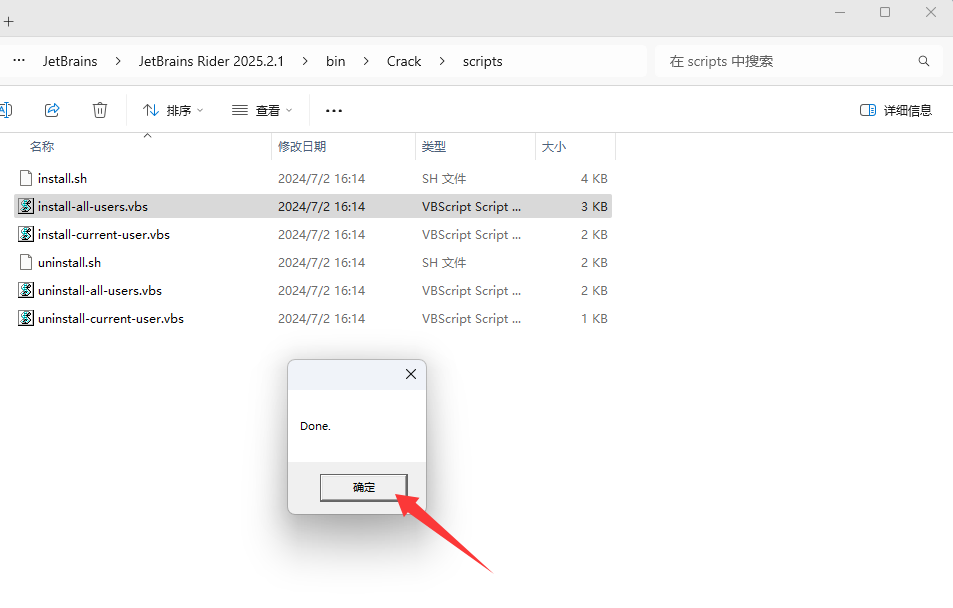Select the install.sh file icon
Viewport: 953px width, 608px height.
(x=26, y=178)
